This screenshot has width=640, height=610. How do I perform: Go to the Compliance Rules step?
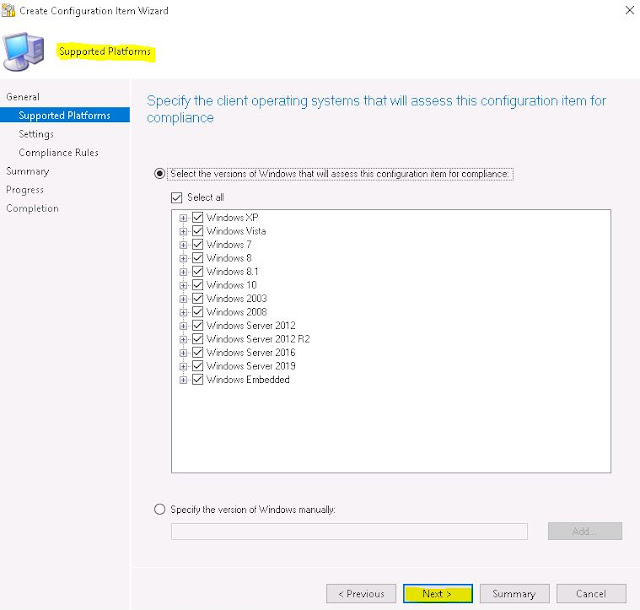58,152
